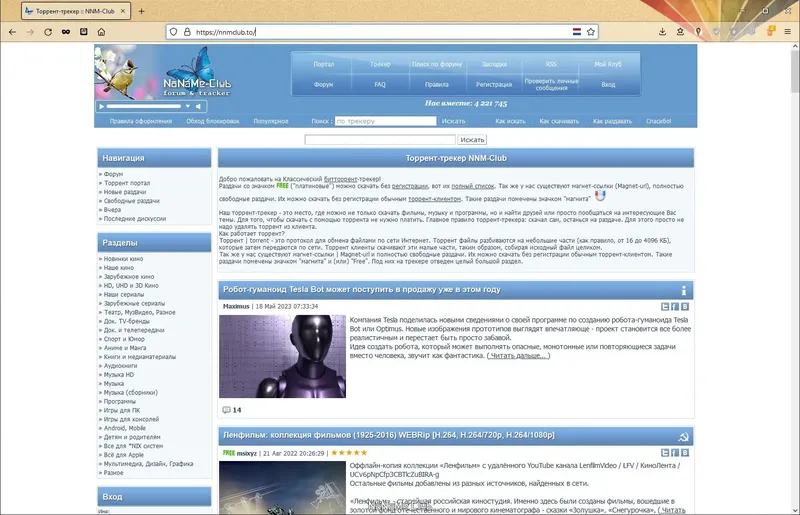Play the site radio player
The height and width of the screenshot is (515, 800).
tap(102, 106)
